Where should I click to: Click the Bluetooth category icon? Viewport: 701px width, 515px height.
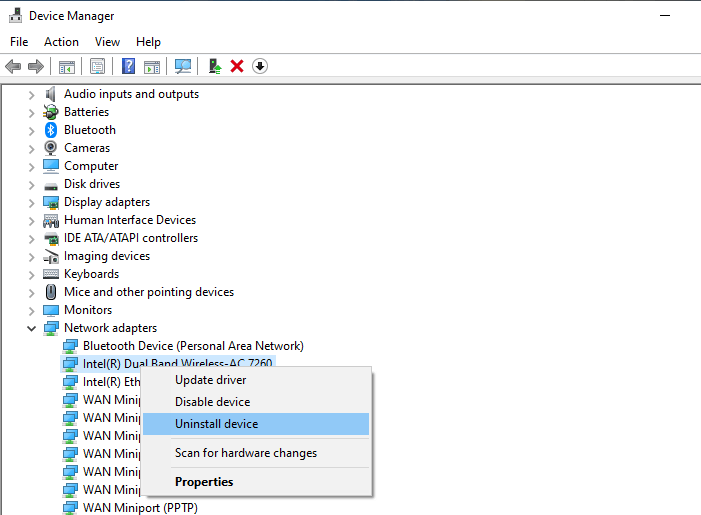click(51, 130)
